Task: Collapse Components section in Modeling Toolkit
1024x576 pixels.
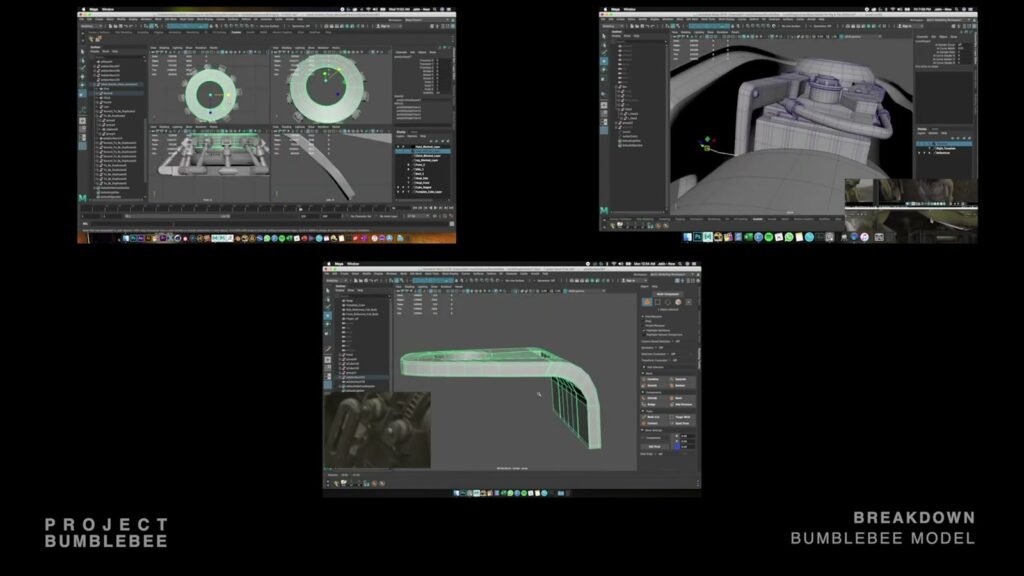Action: pyautogui.click(x=643, y=392)
